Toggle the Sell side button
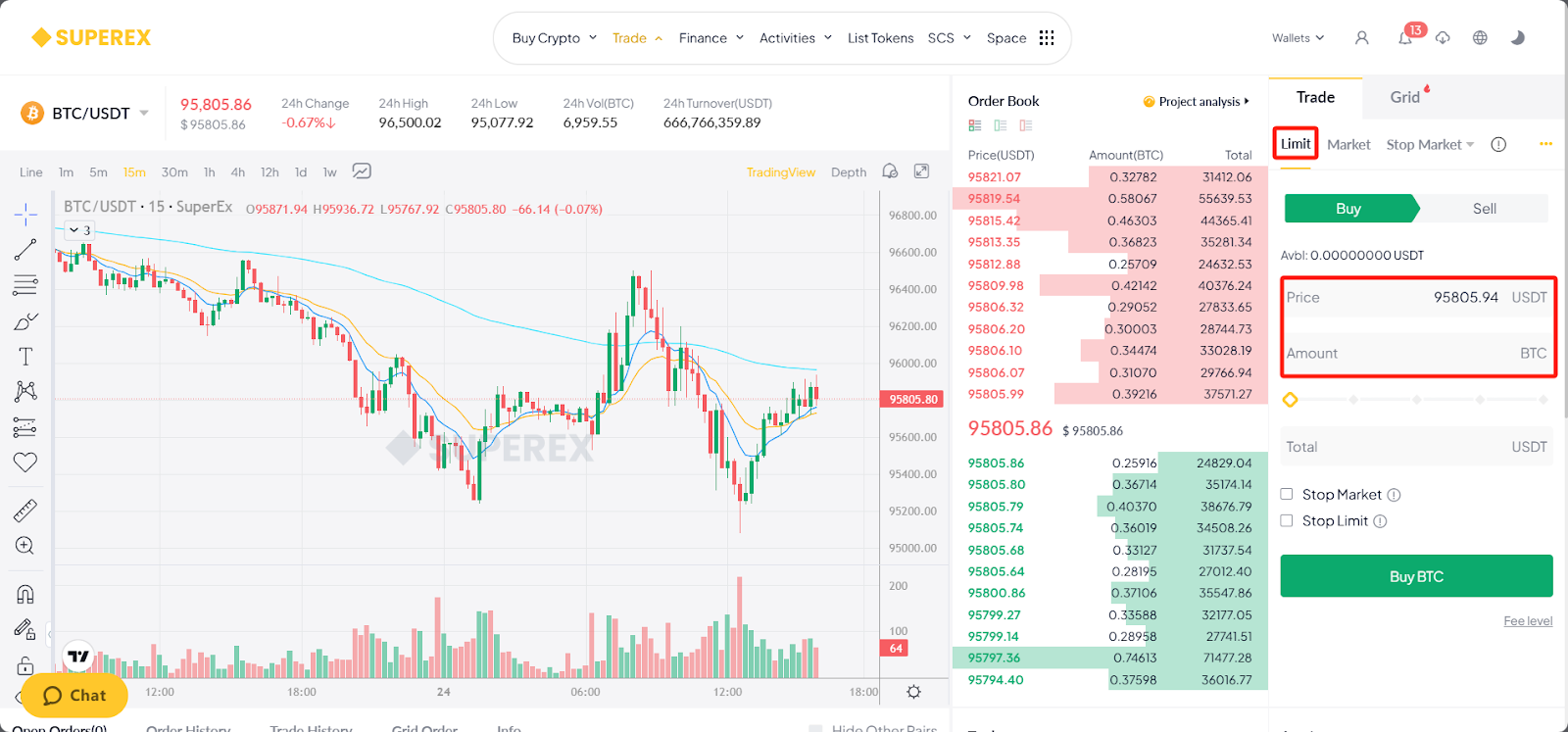The image size is (1568, 732). (x=1484, y=209)
